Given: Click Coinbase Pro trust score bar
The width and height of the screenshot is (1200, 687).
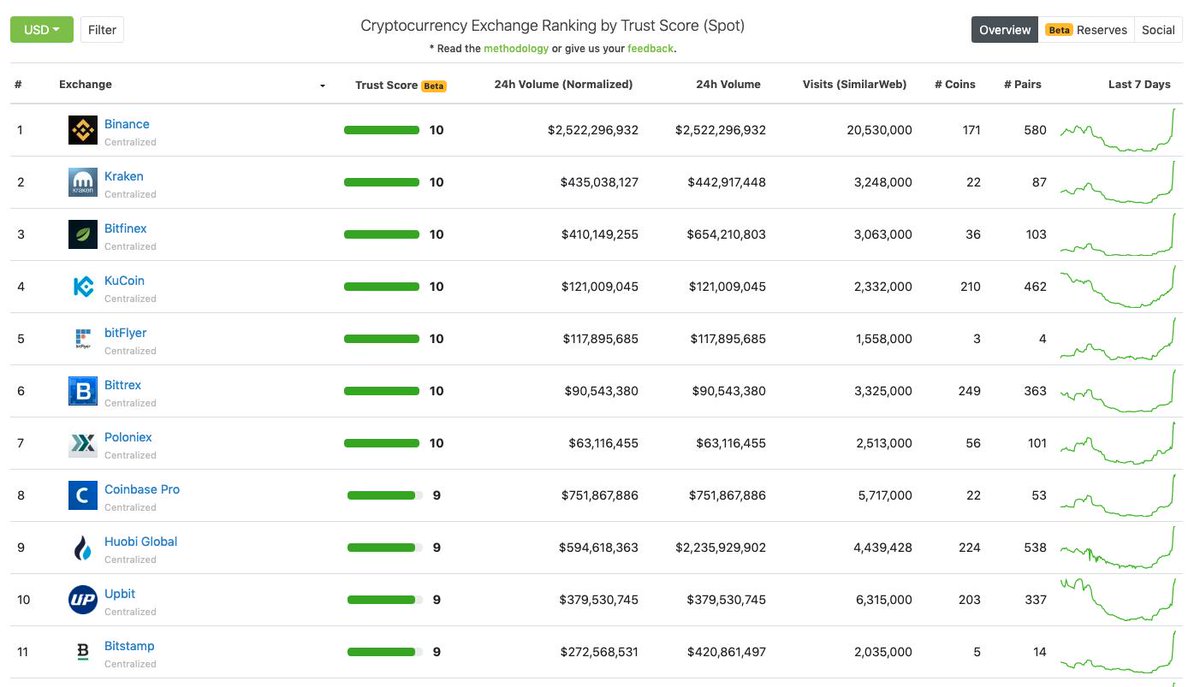Looking at the screenshot, I should tap(384, 495).
